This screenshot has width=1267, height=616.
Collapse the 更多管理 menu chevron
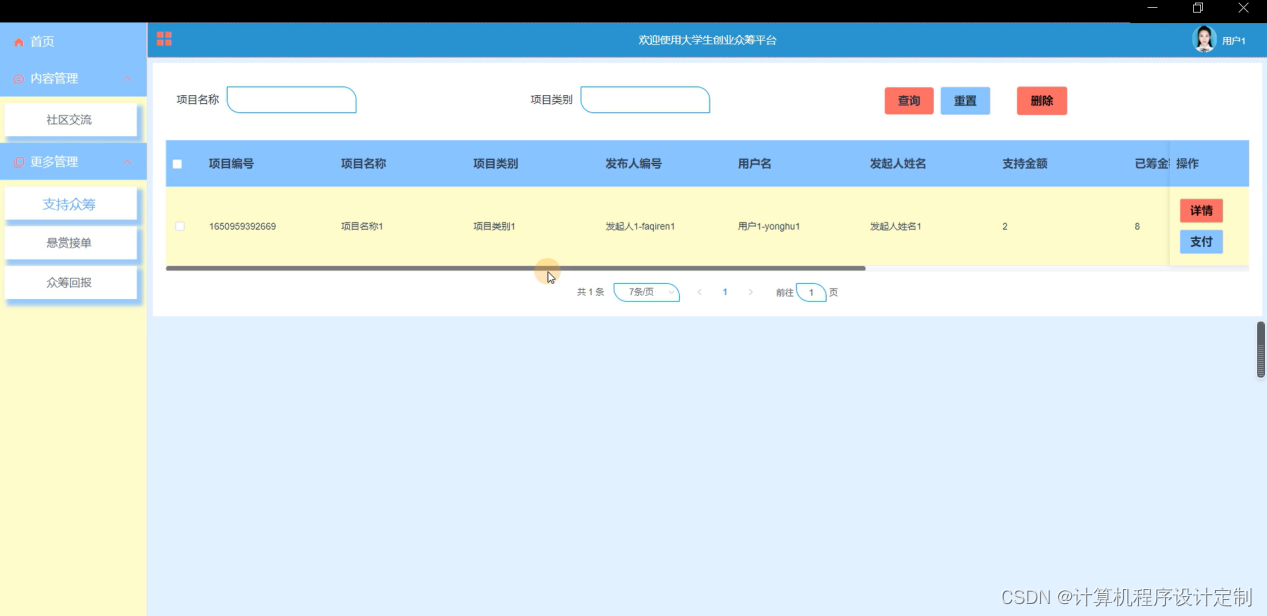(x=127, y=162)
